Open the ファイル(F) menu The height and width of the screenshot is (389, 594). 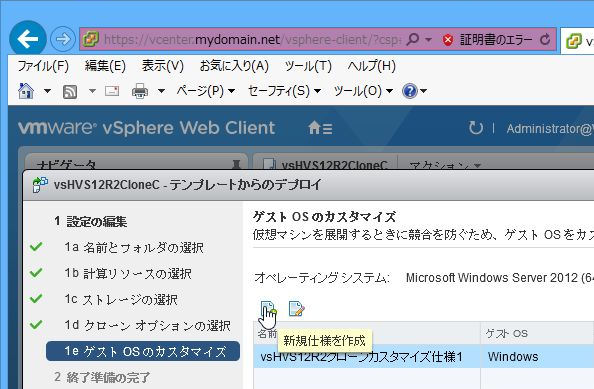coord(43,66)
